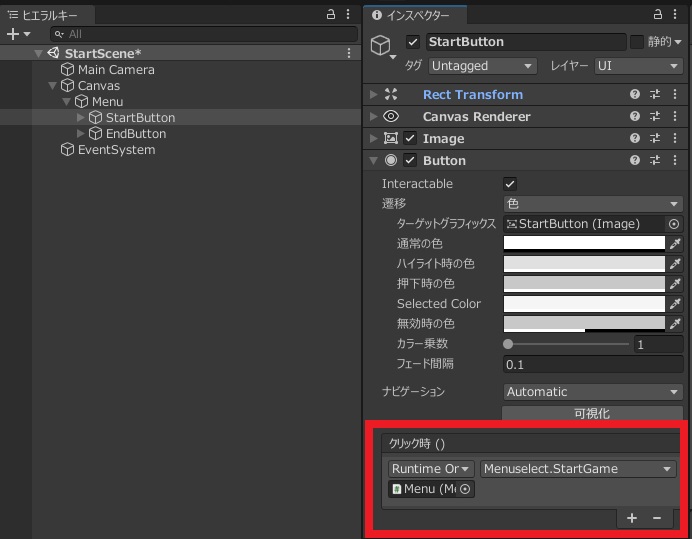
Task: Toggle the StartButton active checkbox
Action: pyautogui.click(x=413, y=42)
